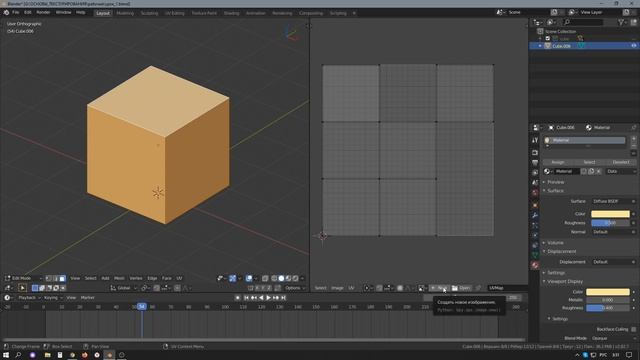Open the File menu
The image size is (640, 360).
pos(16,13)
